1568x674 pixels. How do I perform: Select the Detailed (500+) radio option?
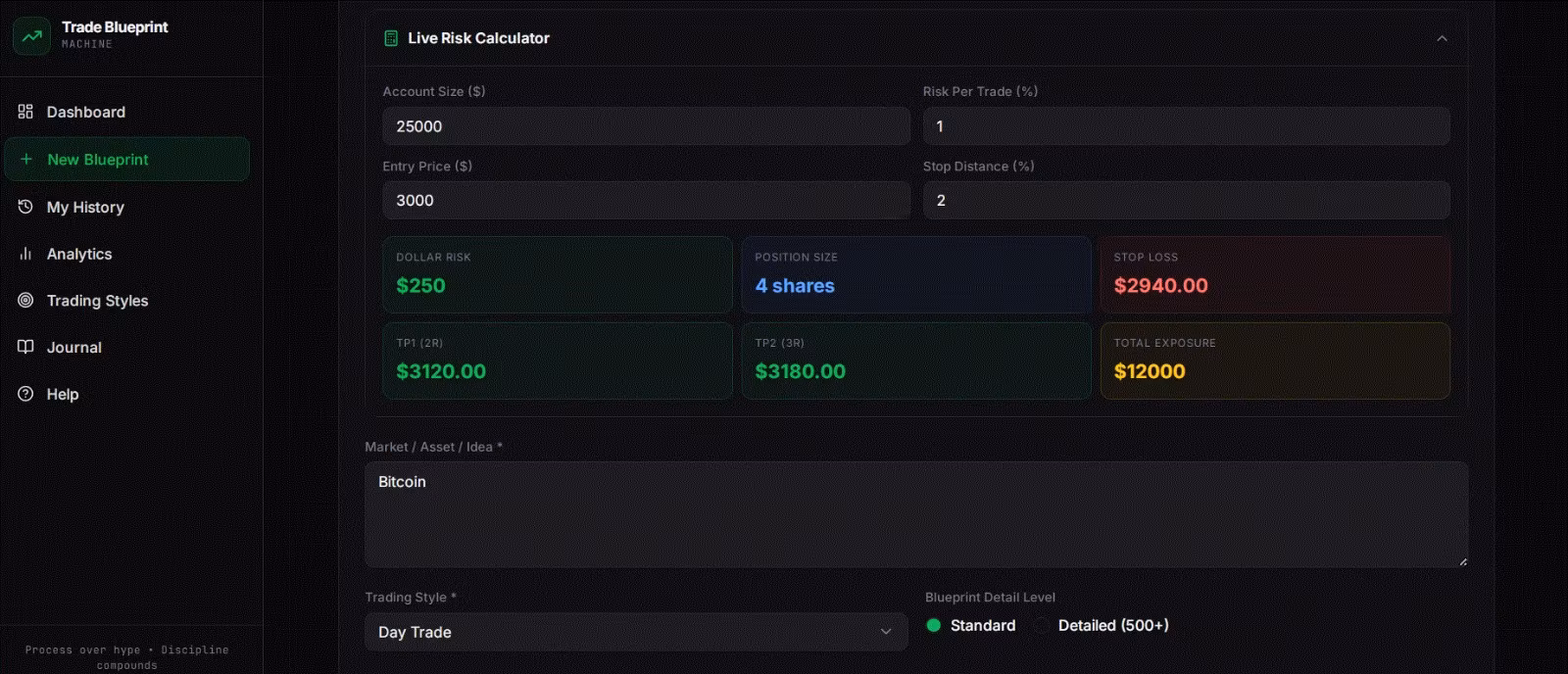pos(1042,625)
